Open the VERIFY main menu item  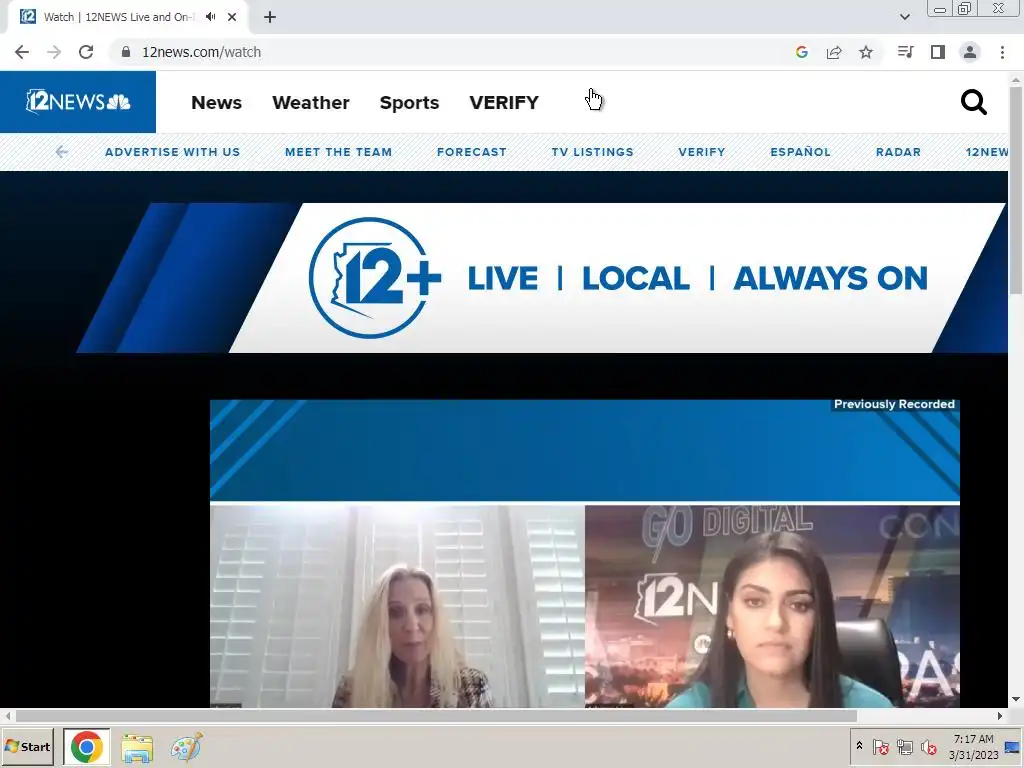pos(504,103)
